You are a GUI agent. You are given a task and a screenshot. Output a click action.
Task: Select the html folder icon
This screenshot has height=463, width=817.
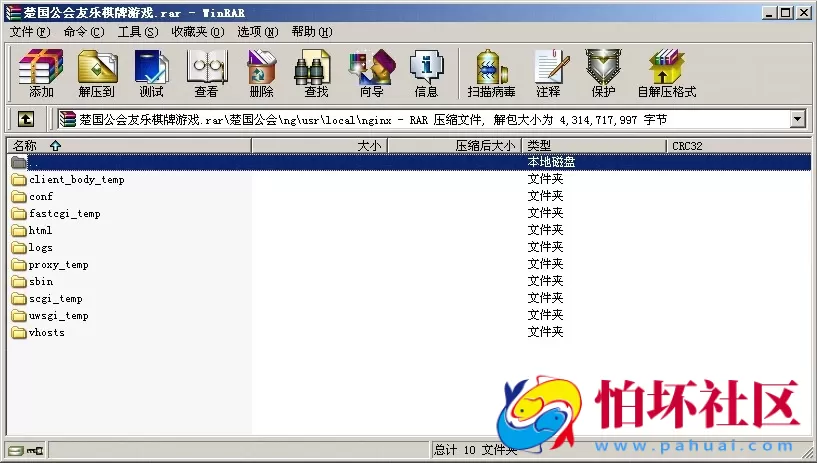click(x=19, y=231)
